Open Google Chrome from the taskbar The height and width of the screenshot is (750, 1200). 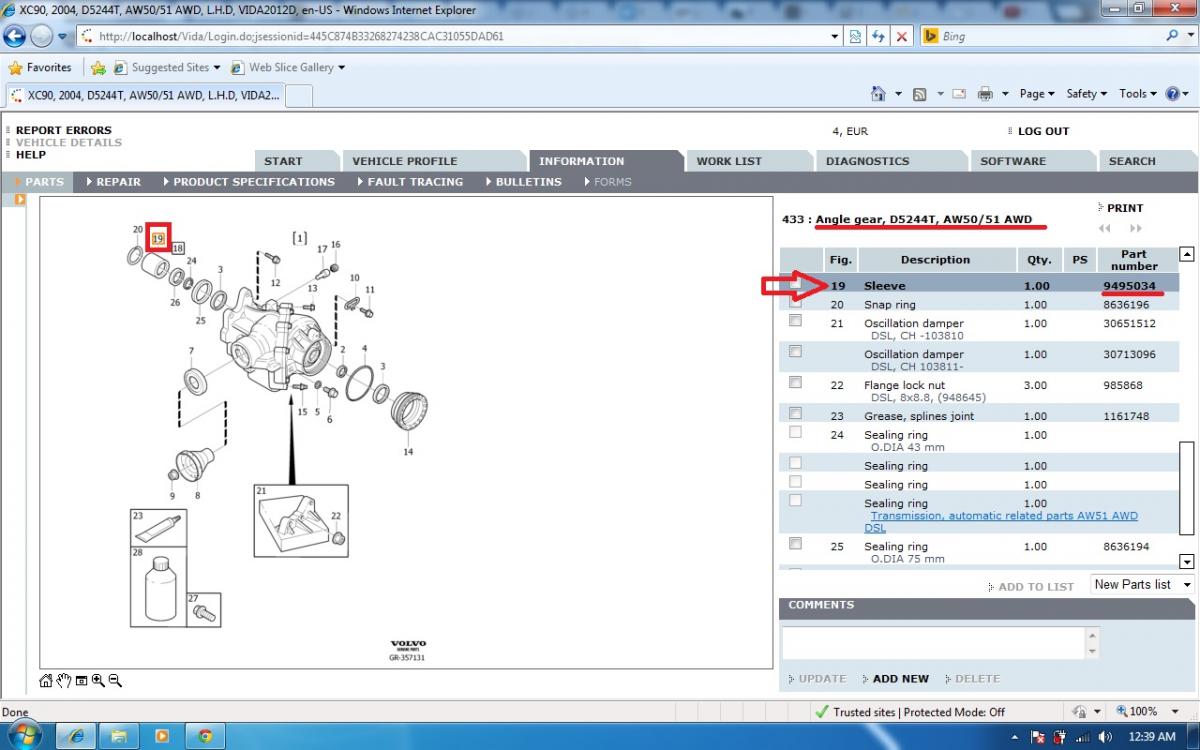tap(205, 736)
